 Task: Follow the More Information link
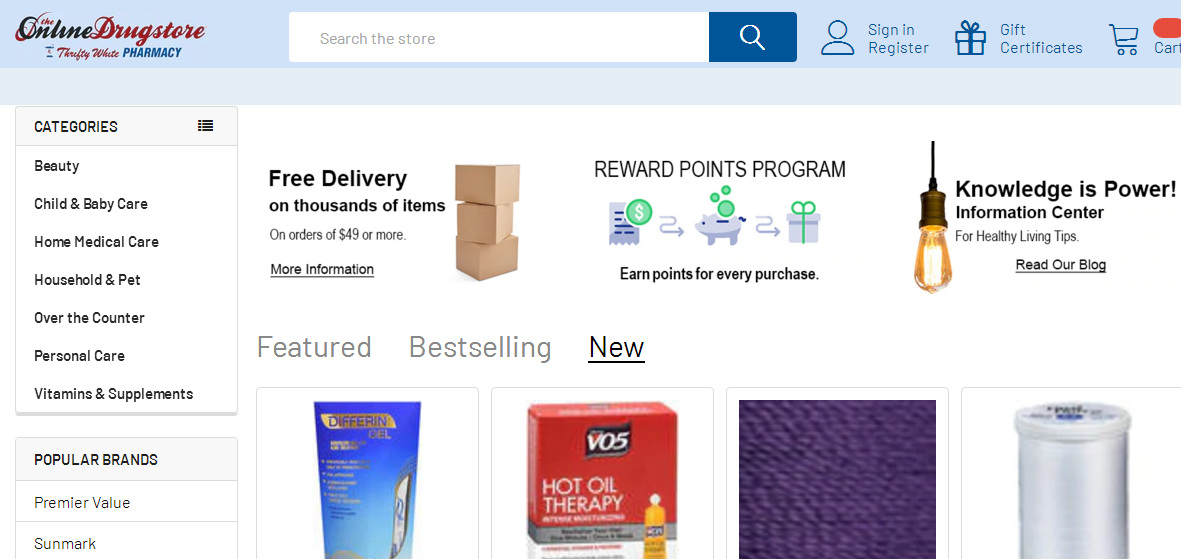322,269
